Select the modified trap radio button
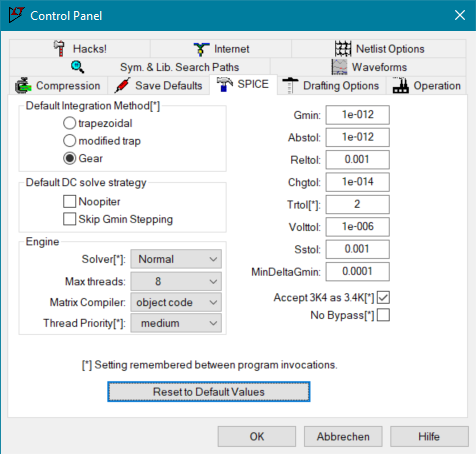This screenshot has width=476, height=454. point(69,141)
